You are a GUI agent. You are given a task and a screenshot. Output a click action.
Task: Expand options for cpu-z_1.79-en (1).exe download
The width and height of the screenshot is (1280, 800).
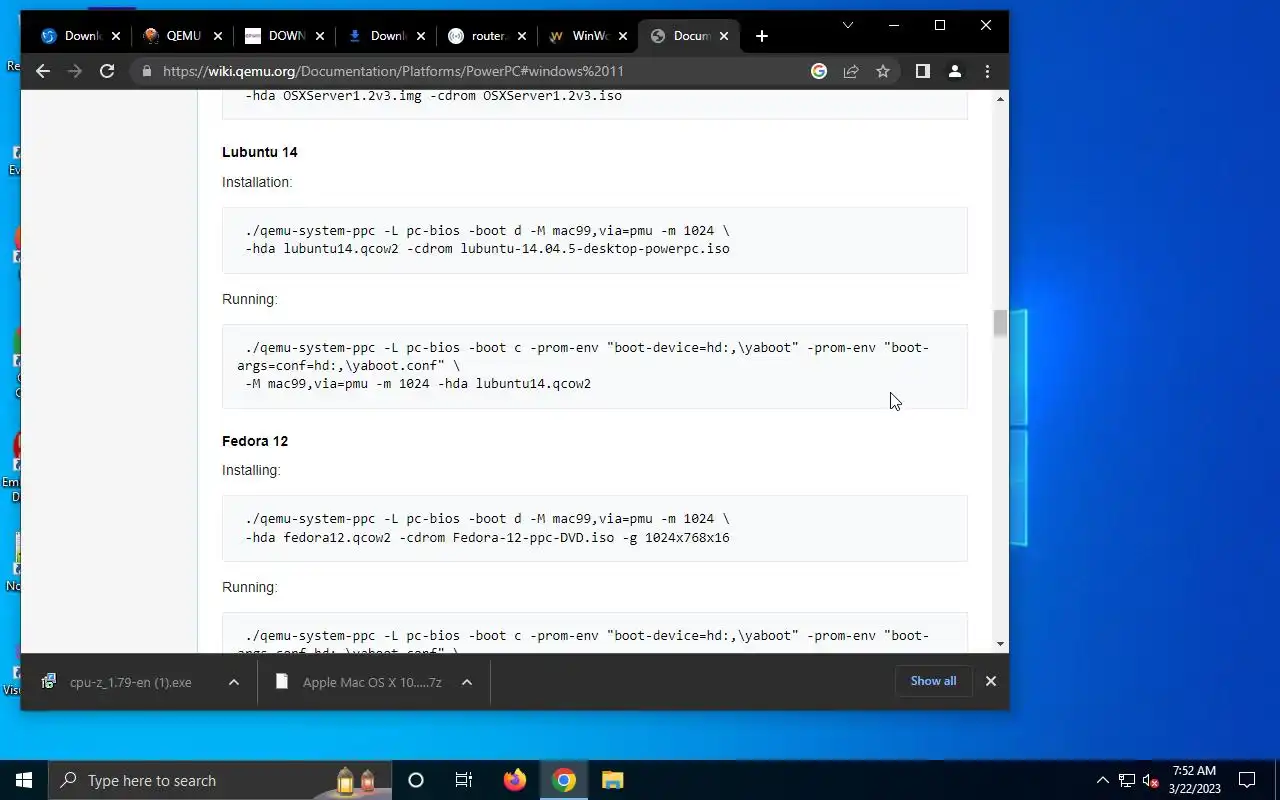pos(233,682)
